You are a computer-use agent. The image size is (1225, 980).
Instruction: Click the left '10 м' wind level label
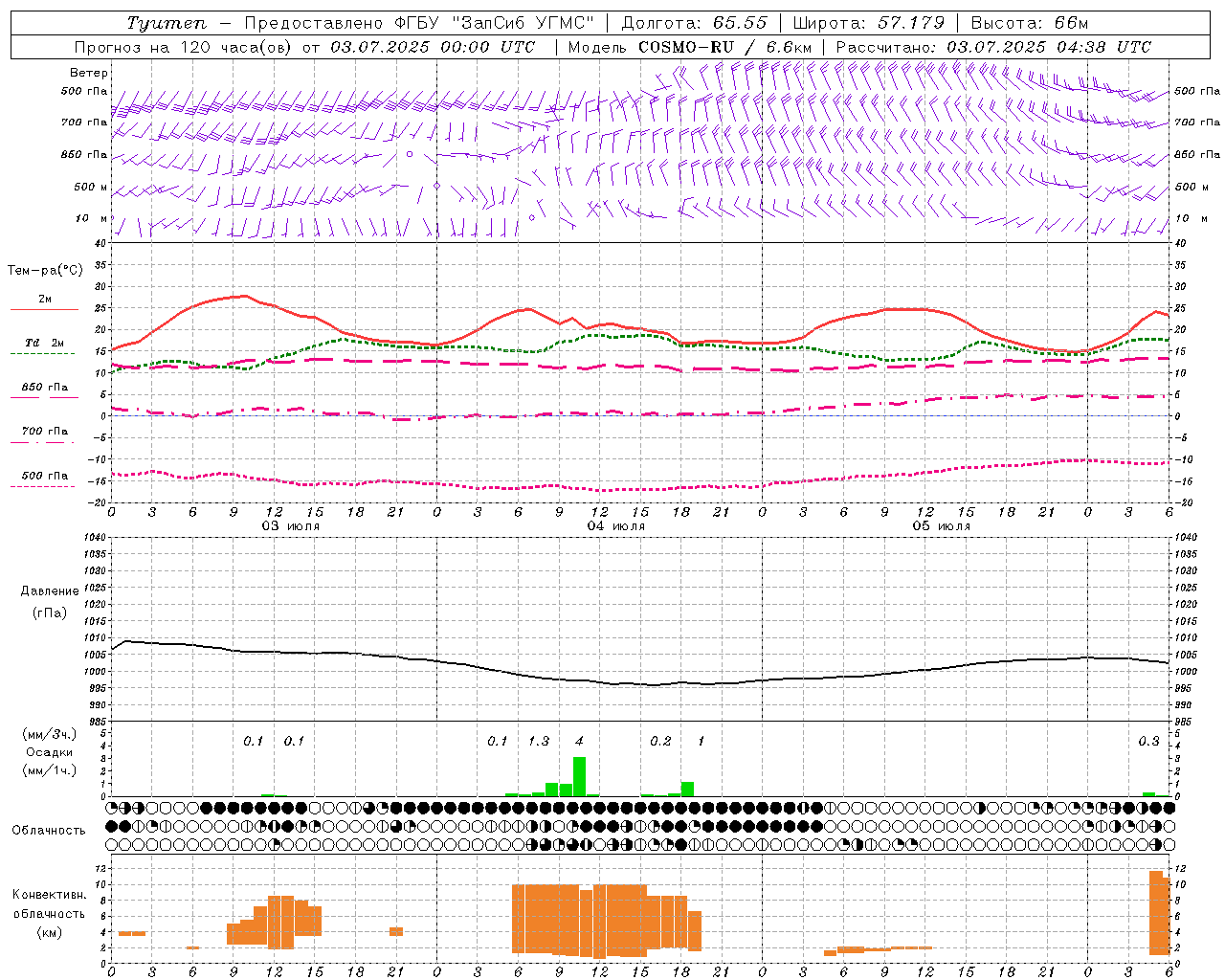pos(92,219)
